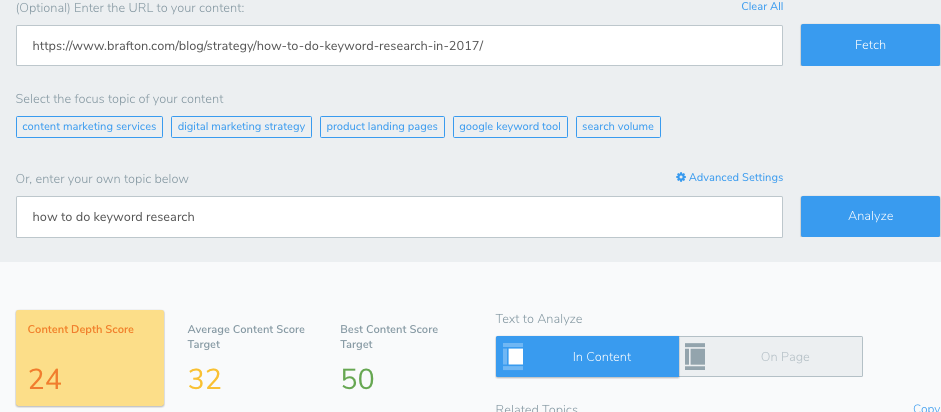941x412 pixels.
Task: Click the topic field containing 'how to do keyword research'
Action: pyautogui.click(x=399, y=217)
